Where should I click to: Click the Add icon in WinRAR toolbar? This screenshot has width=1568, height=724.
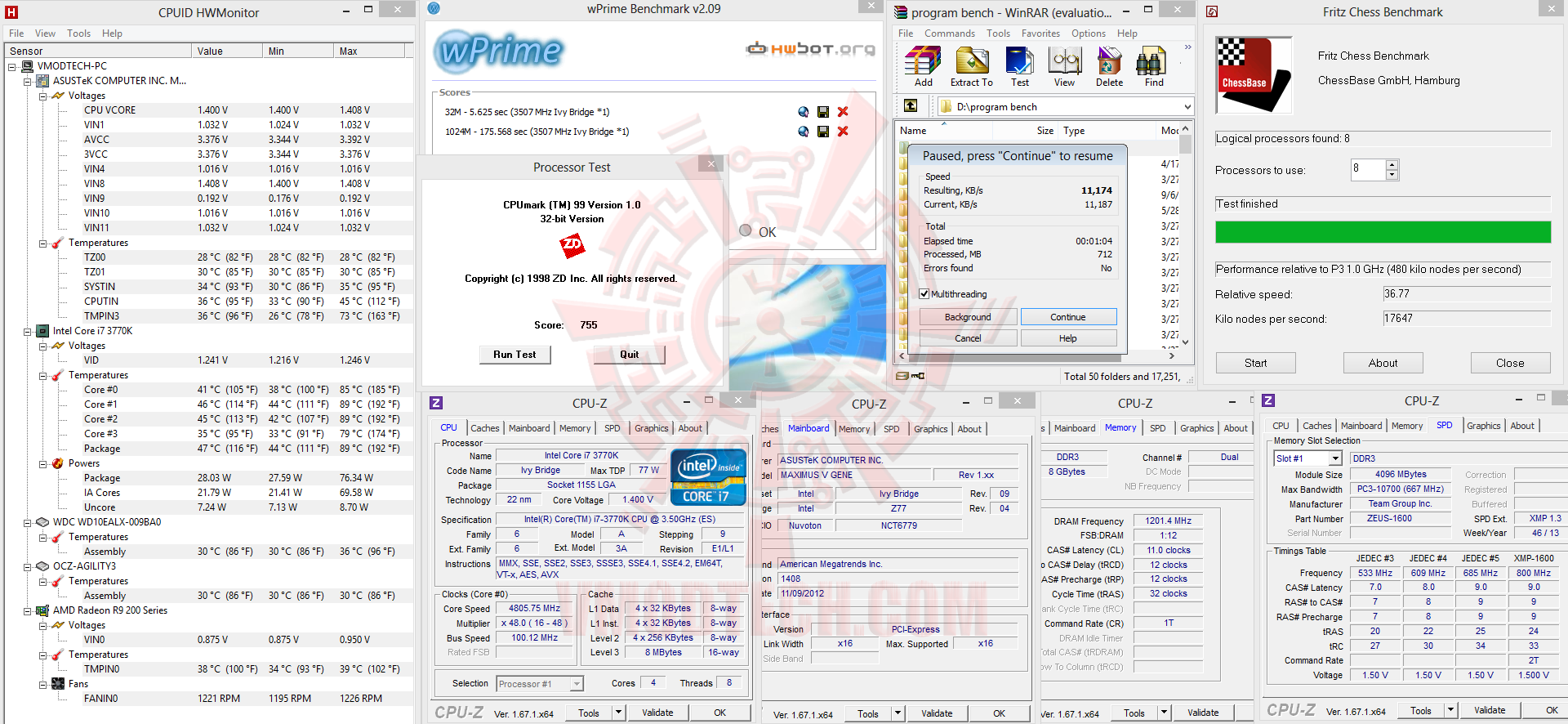tap(923, 61)
